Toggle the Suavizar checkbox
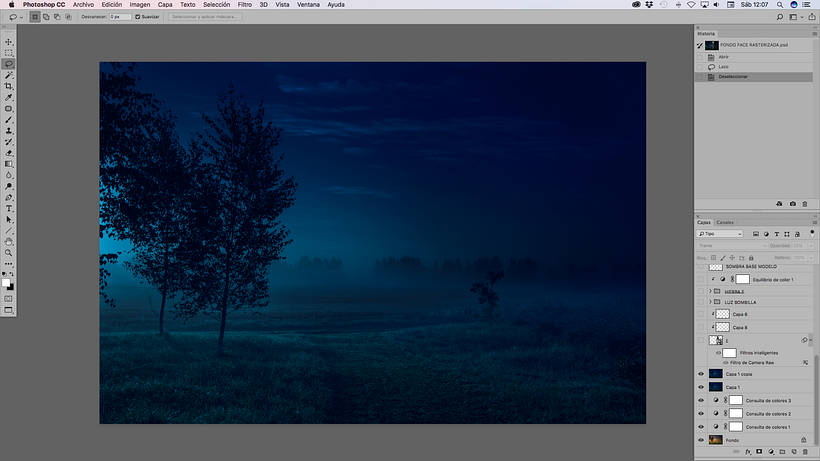The width and height of the screenshot is (820, 461). tap(138, 17)
